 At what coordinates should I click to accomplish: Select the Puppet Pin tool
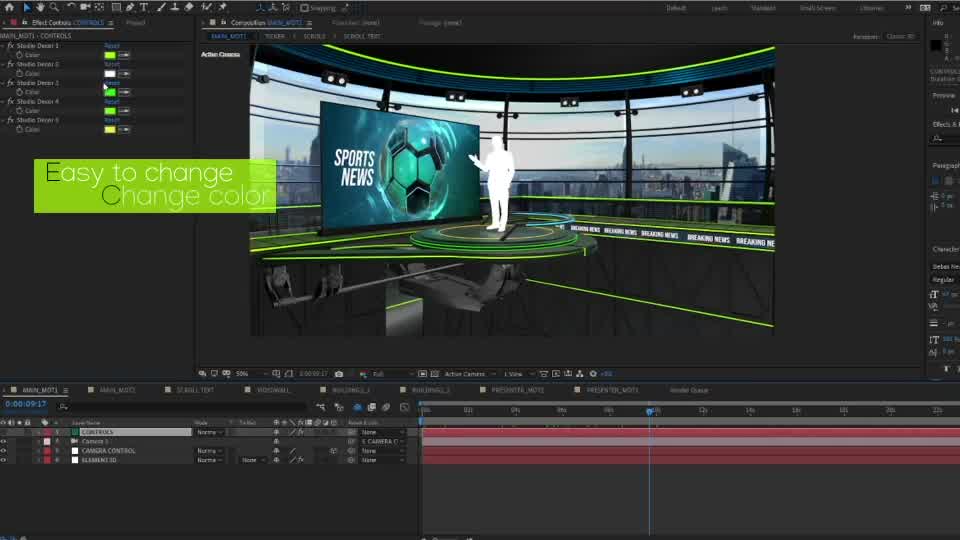[222, 7]
